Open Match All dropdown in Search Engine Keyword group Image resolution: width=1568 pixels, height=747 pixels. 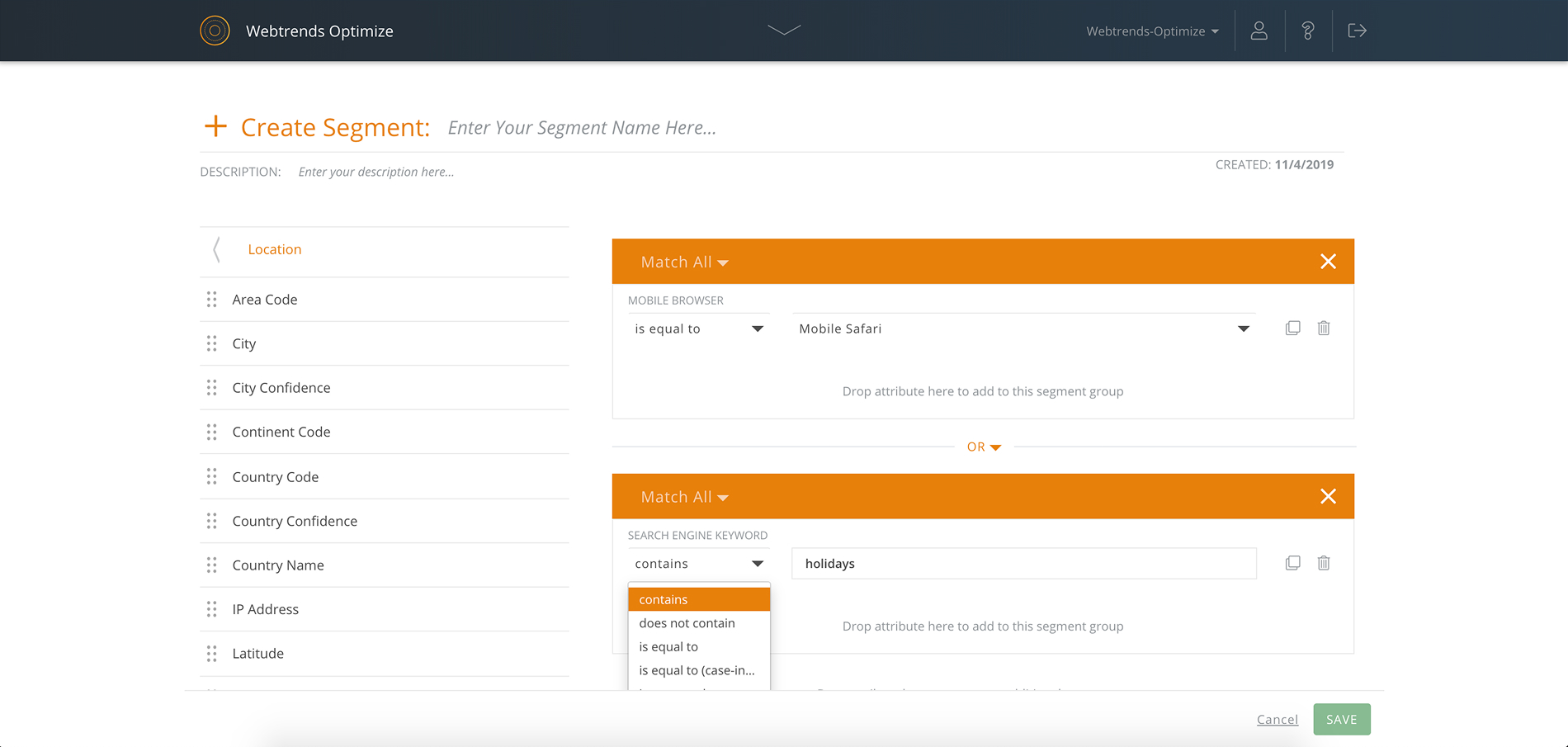click(x=684, y=497)
